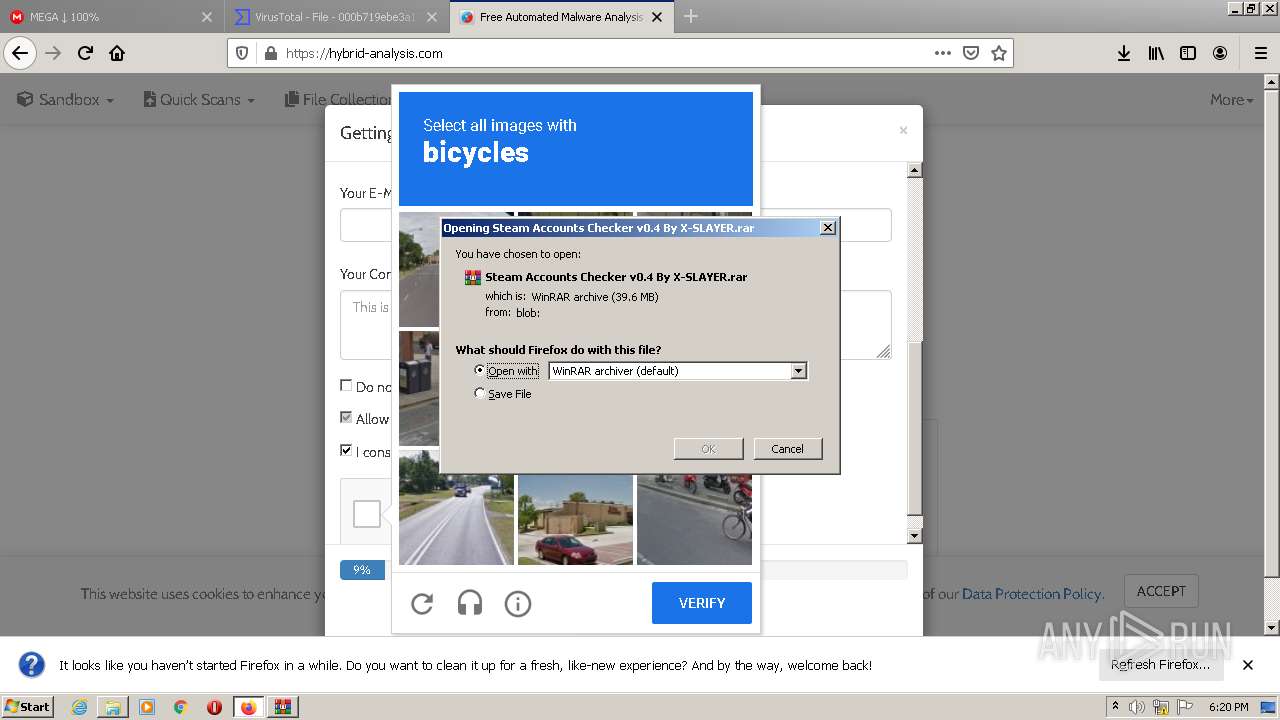Screen dimensions: 1280x720
Task: Reload the captcha challenge
Action: [x=422, y=603]
